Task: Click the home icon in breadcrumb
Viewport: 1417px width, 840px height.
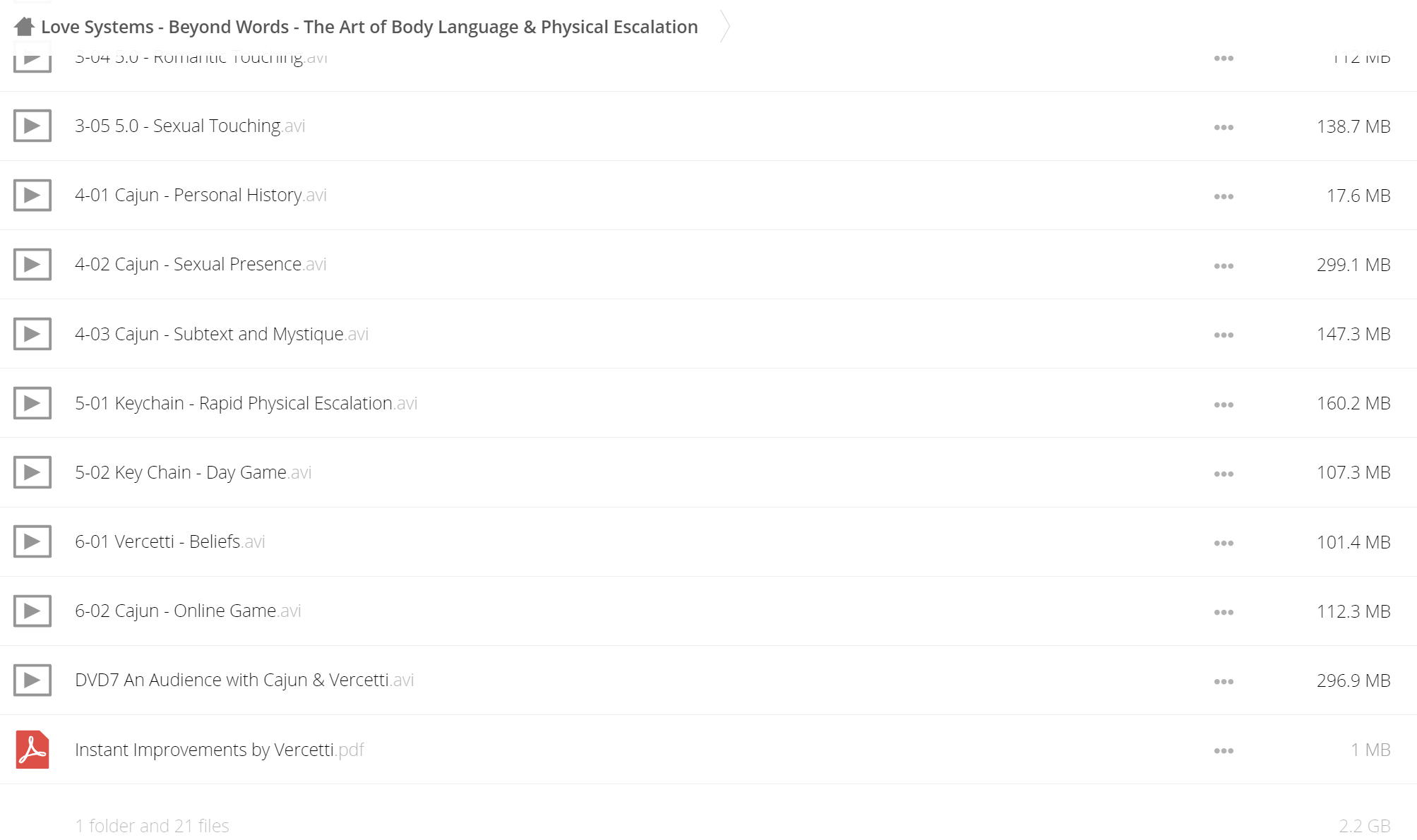Action: 24,27
